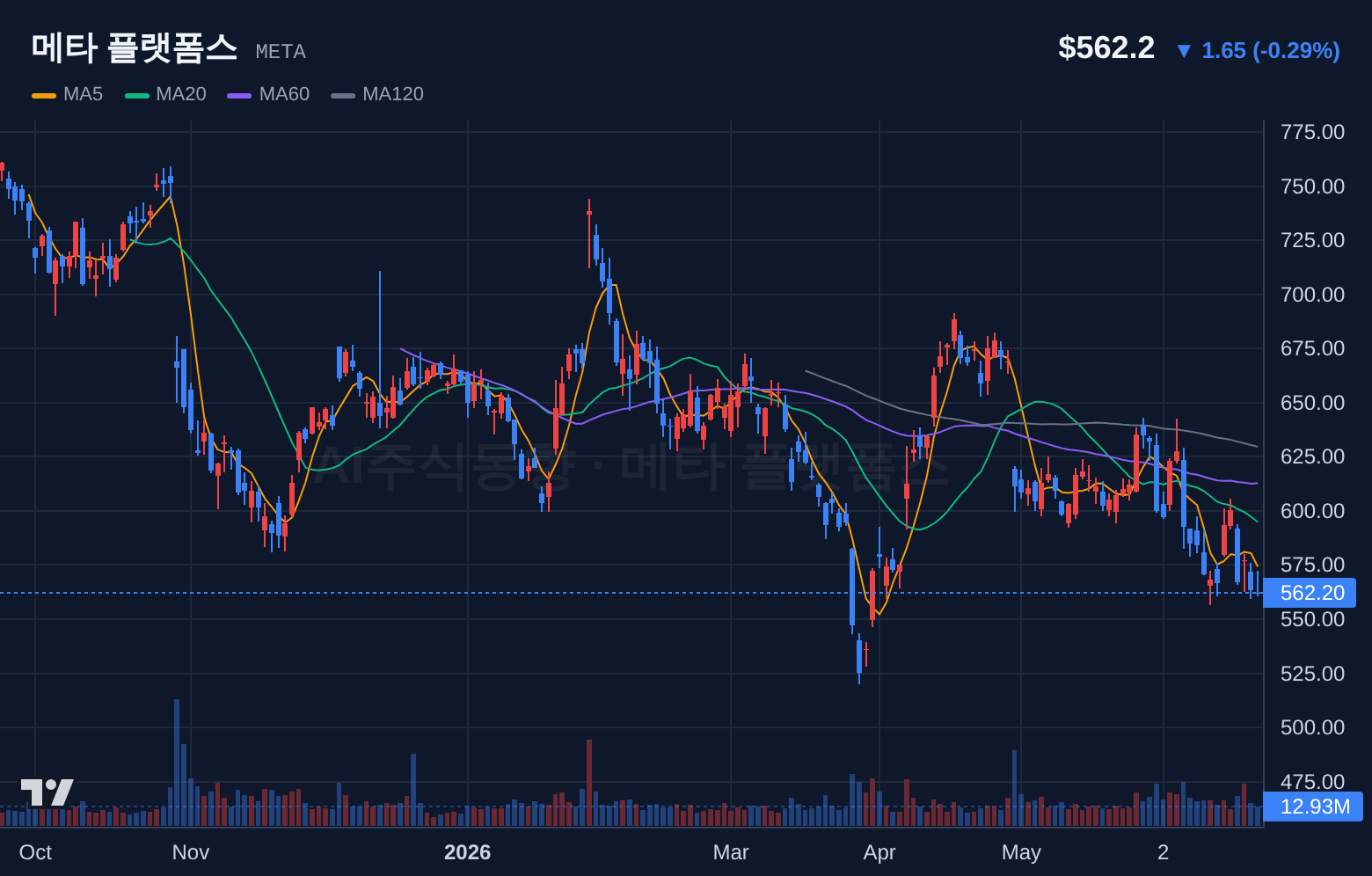Click the MA60 purple legend line

coord(239,95)
